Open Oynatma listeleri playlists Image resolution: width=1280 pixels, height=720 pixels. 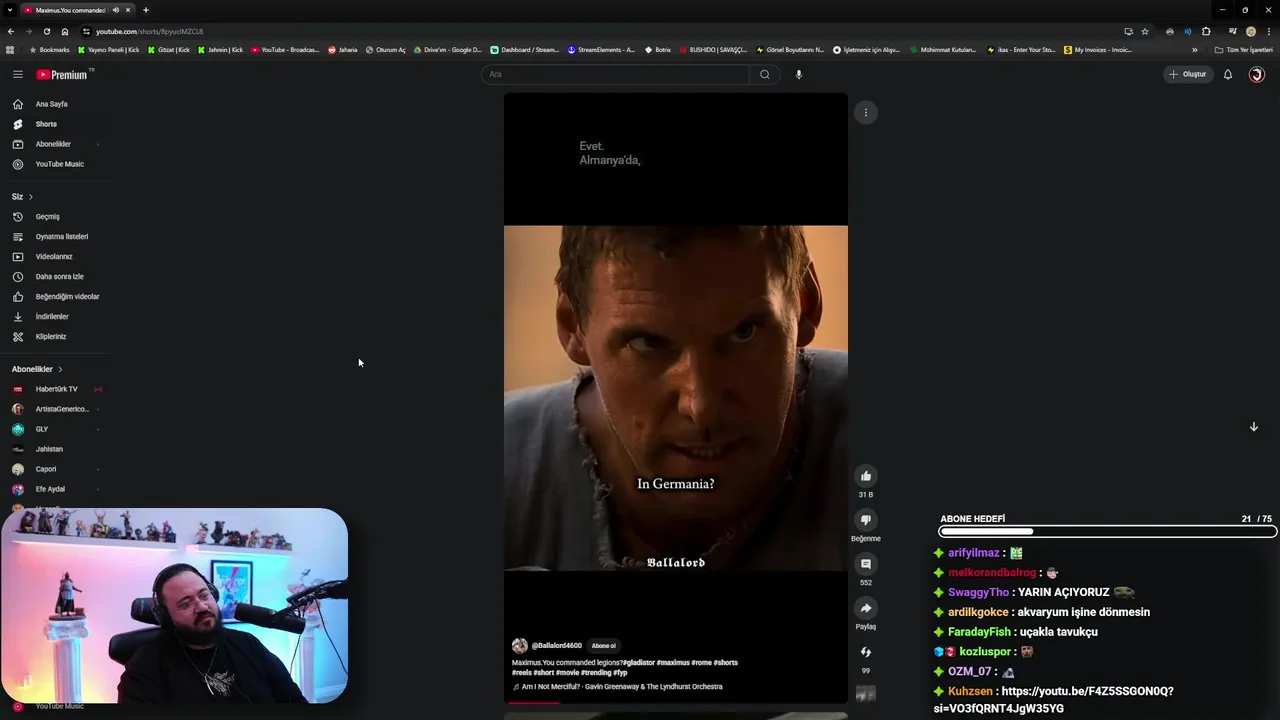(x=62, y=237)
